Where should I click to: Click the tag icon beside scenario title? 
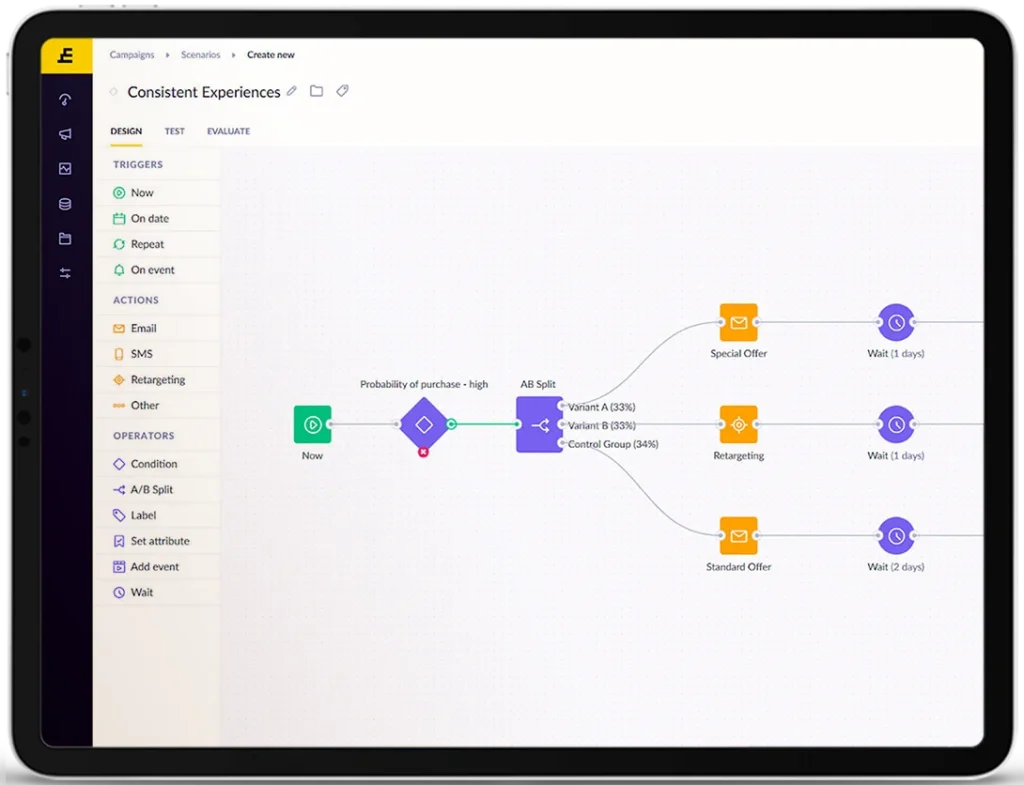tap(342, 91)
